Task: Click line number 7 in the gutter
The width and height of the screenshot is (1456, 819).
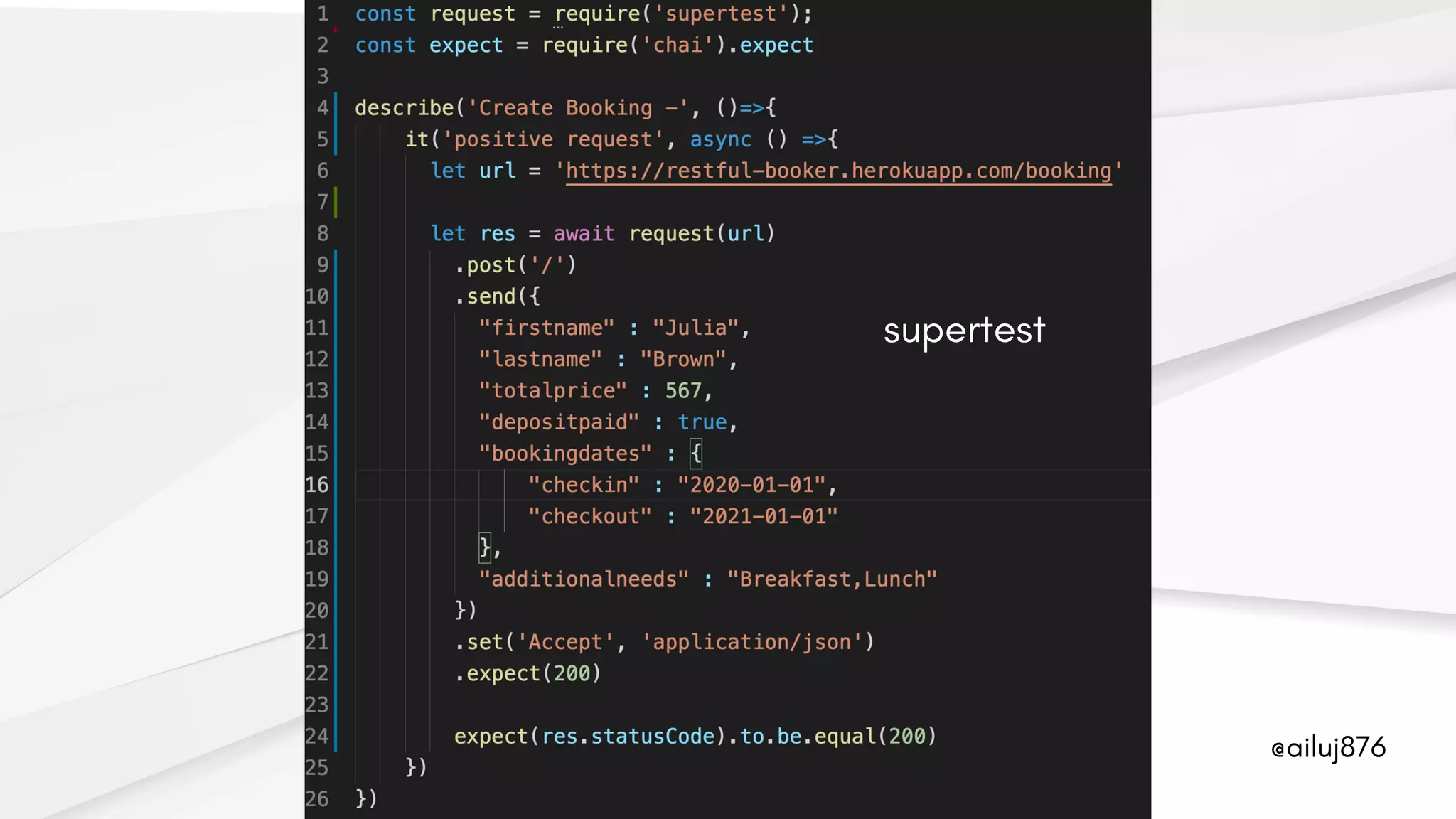Action: [x=323, y=202]
